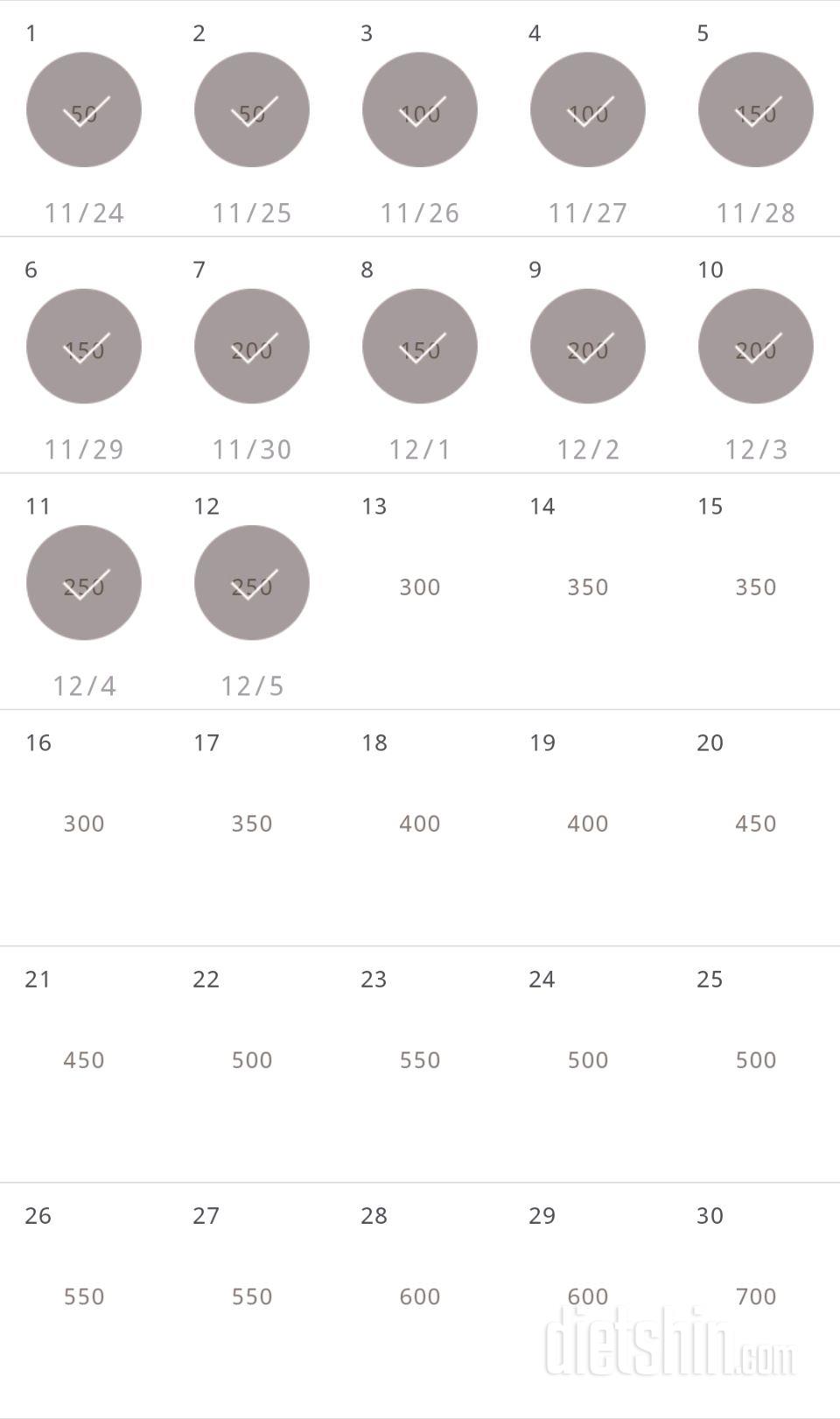Tap the day 7 check circle dated 11/30
The image size is (840, 1419).
[252, 347]
